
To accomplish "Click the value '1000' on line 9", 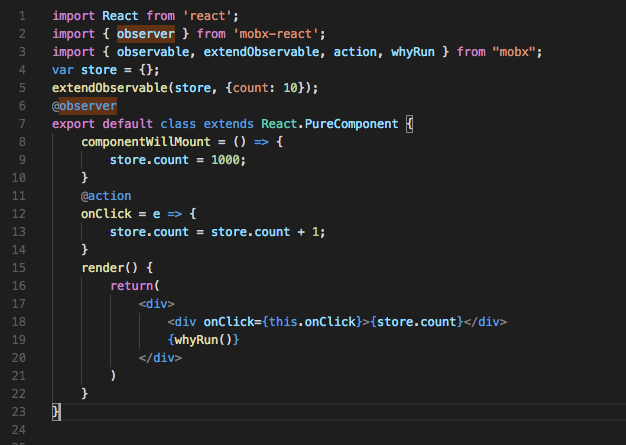I will 225,160.
